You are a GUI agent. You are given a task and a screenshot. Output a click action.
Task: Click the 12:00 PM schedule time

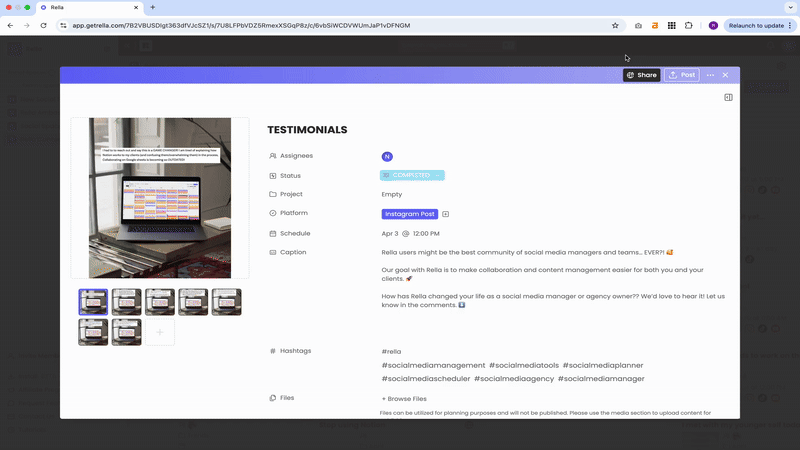(x=426, y=234)
